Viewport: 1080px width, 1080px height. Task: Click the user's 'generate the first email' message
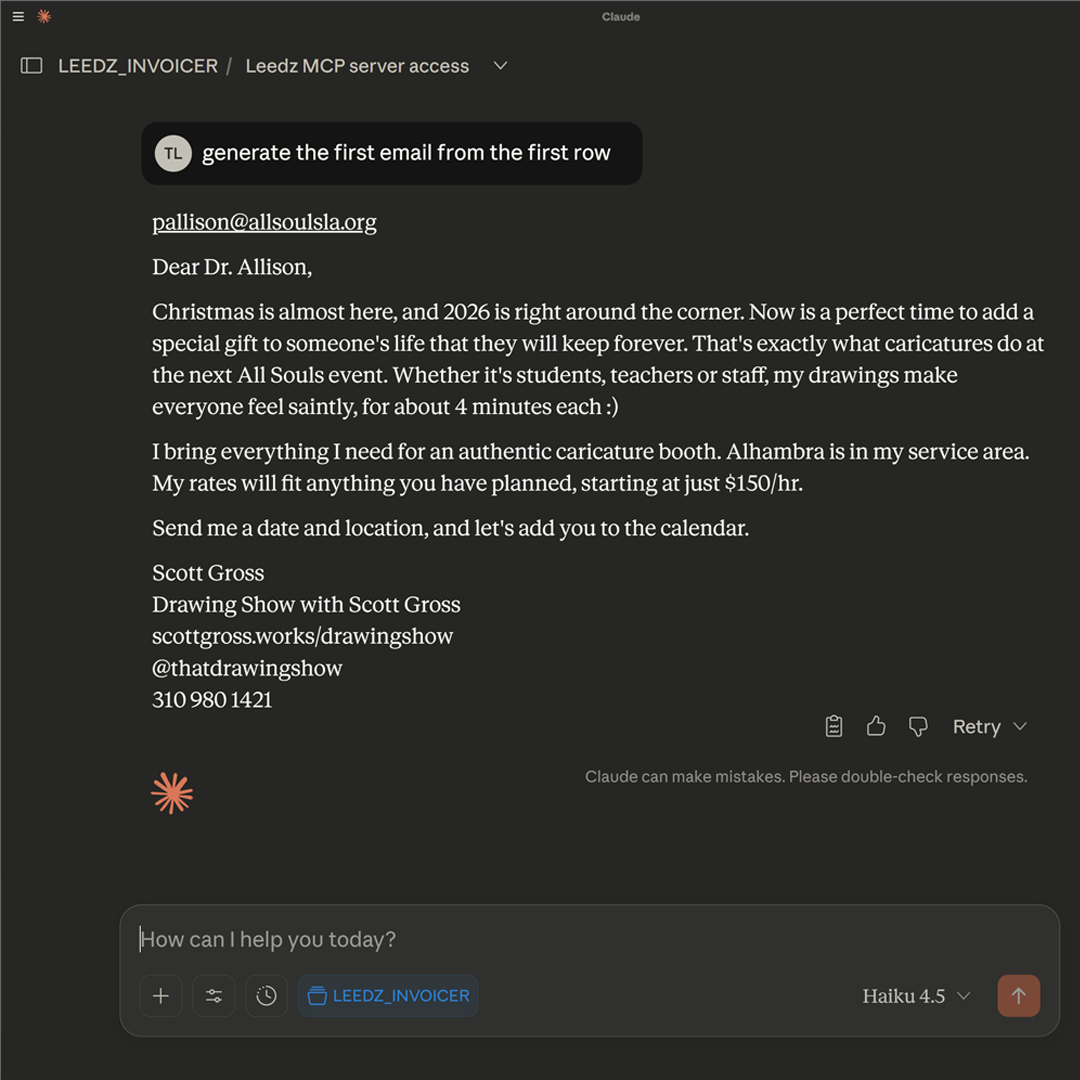pos(406,153)
